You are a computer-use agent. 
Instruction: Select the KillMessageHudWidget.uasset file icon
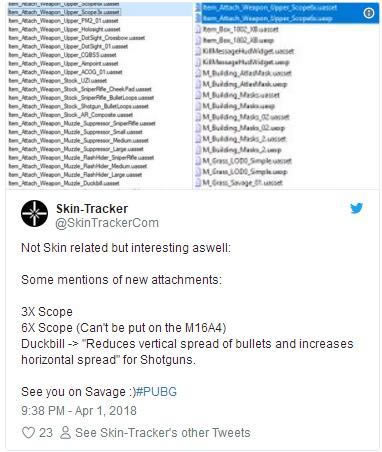tap(198, 51)
